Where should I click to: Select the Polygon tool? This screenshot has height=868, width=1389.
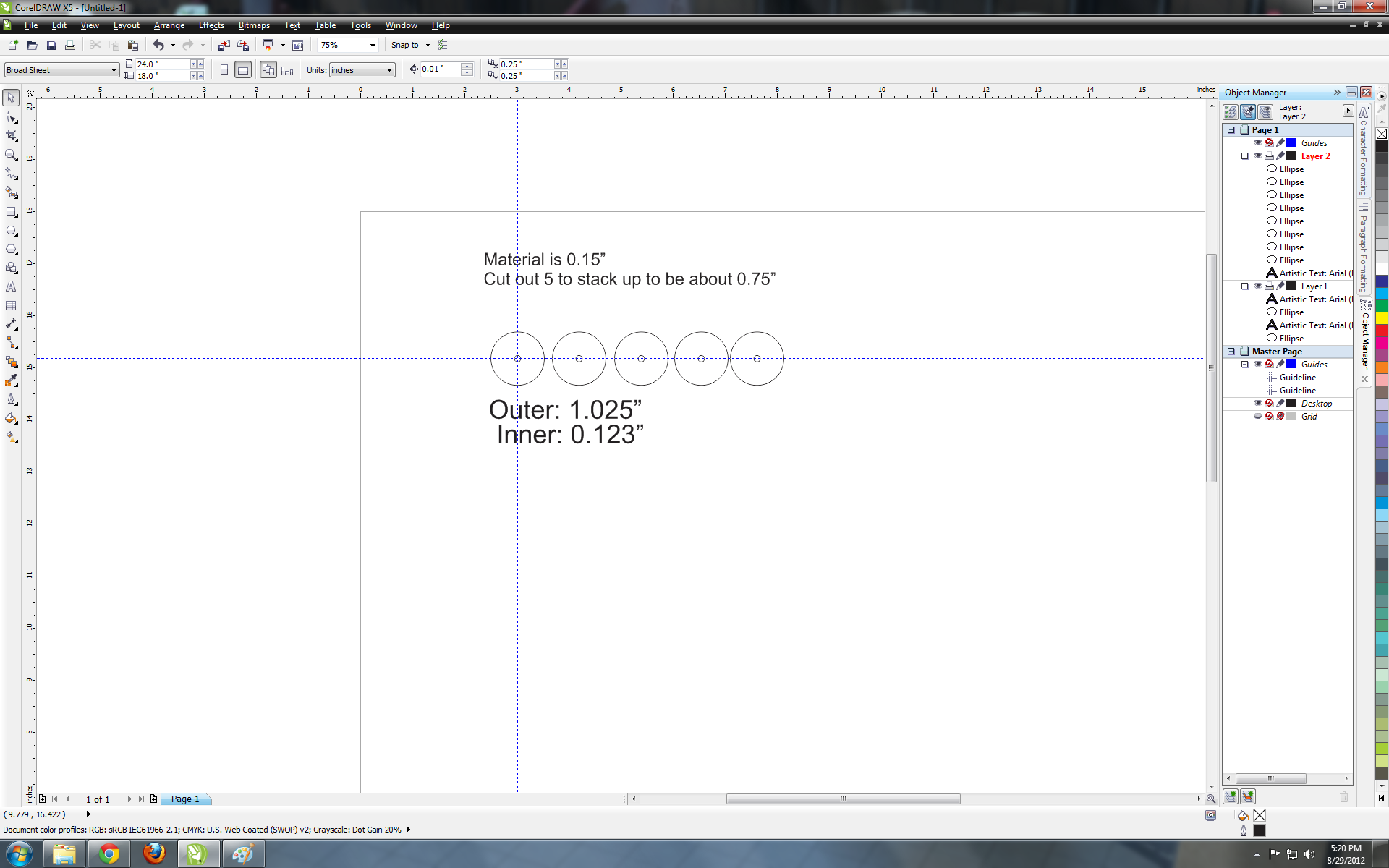click(11, 249)
